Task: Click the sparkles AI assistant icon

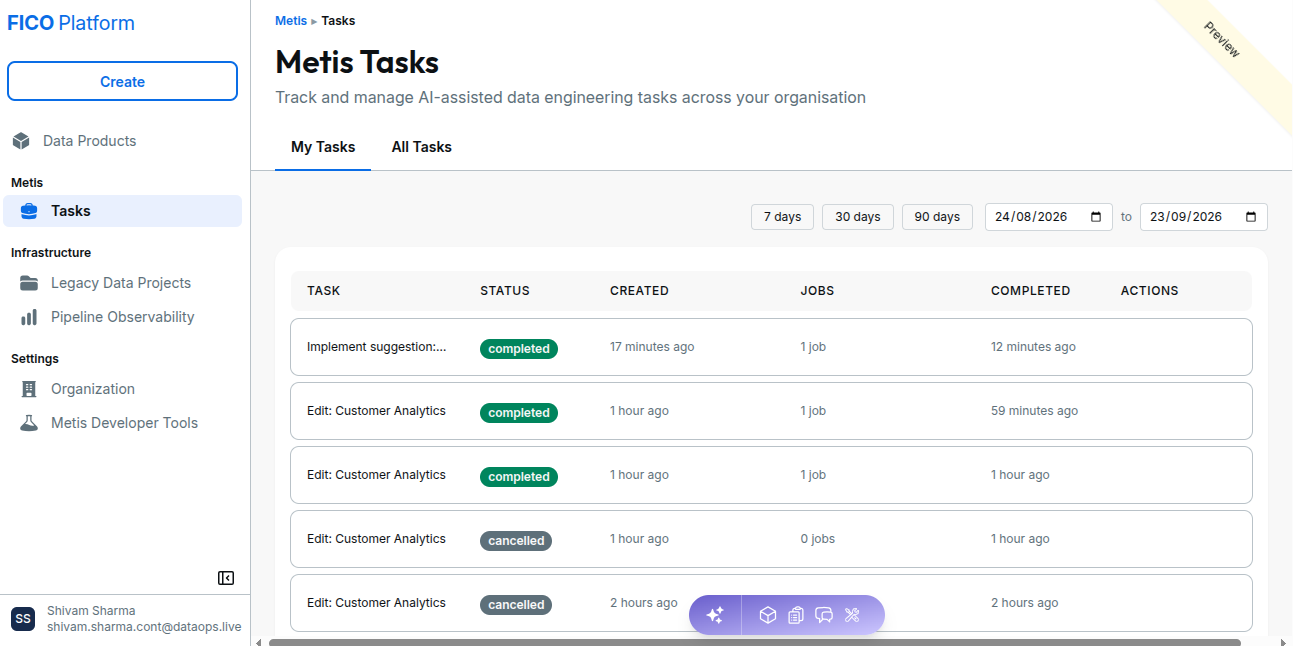Action: coord(715,615)
